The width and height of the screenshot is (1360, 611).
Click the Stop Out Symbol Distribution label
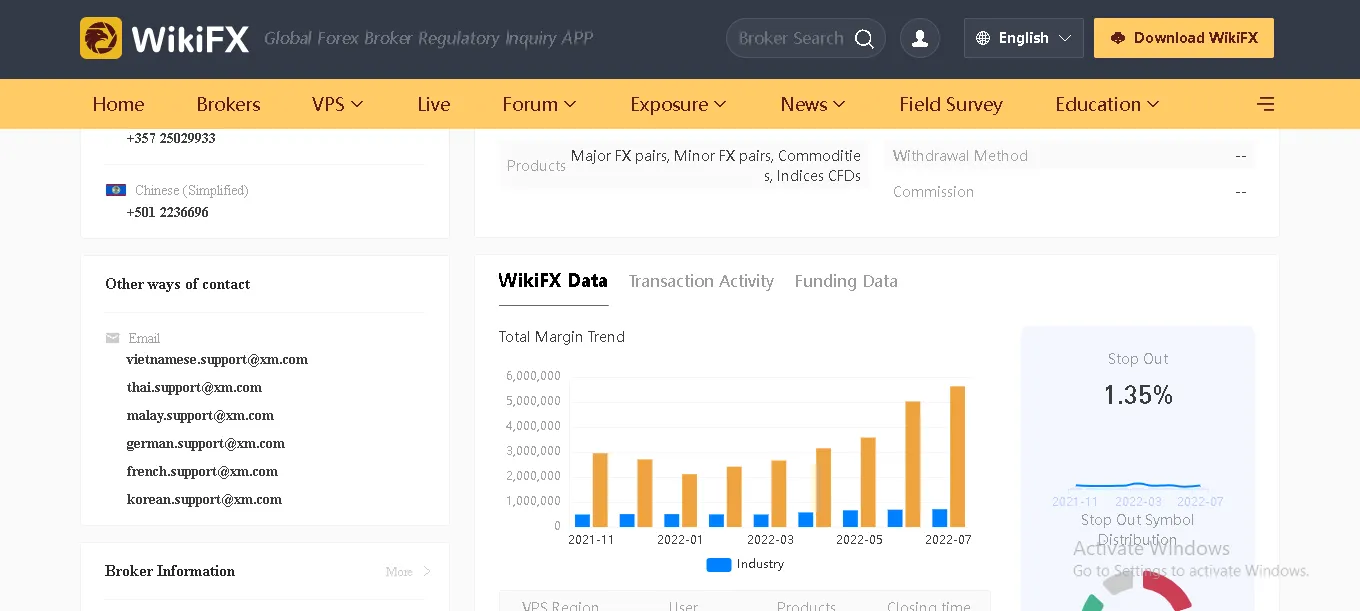coord(1137,530)
